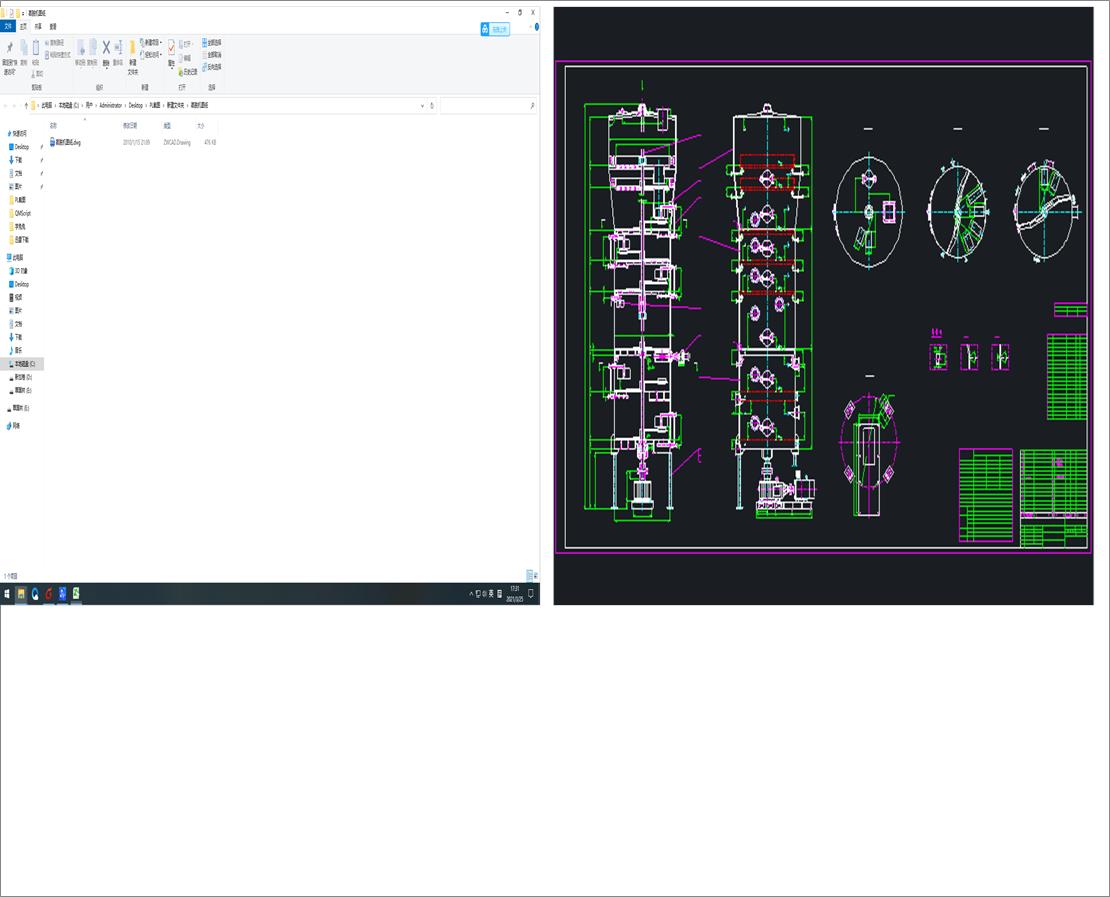1110x897 pixels.
Task: Select Local Disk (C:) in the navigation pane
Action: pos(22,364)
